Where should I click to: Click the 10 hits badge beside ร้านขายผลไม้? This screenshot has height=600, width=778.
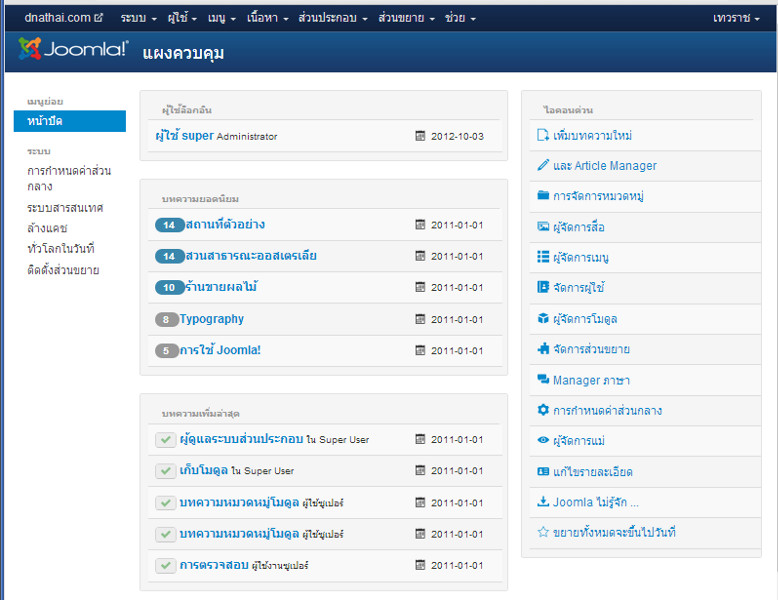169,287
